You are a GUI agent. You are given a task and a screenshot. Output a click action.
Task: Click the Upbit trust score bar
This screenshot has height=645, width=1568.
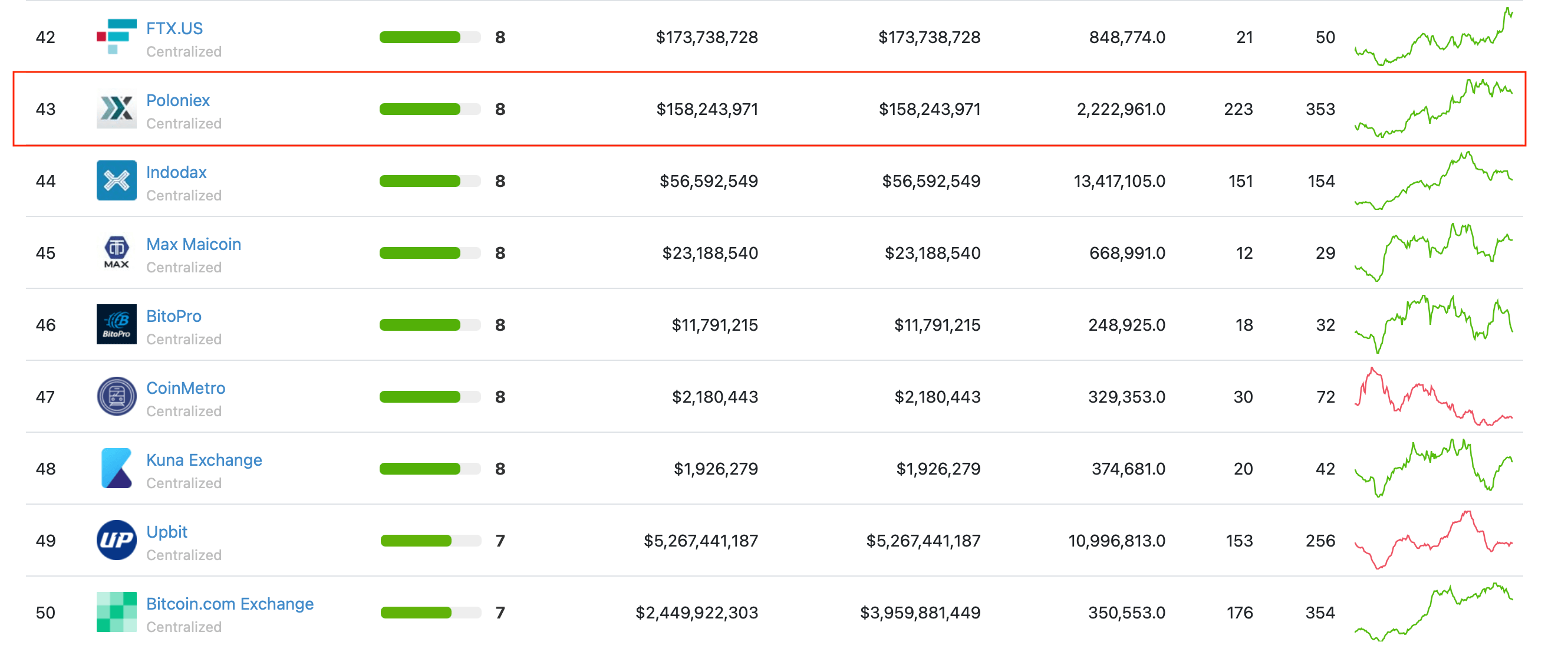[430, 541]
